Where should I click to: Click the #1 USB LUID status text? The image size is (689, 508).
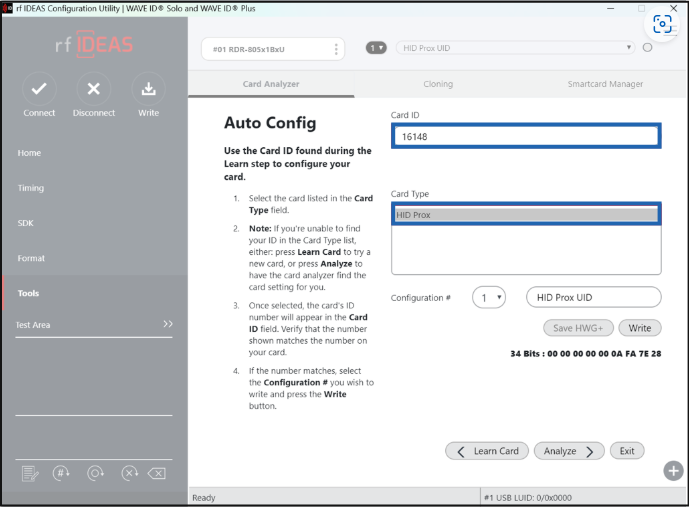(528, 498)
